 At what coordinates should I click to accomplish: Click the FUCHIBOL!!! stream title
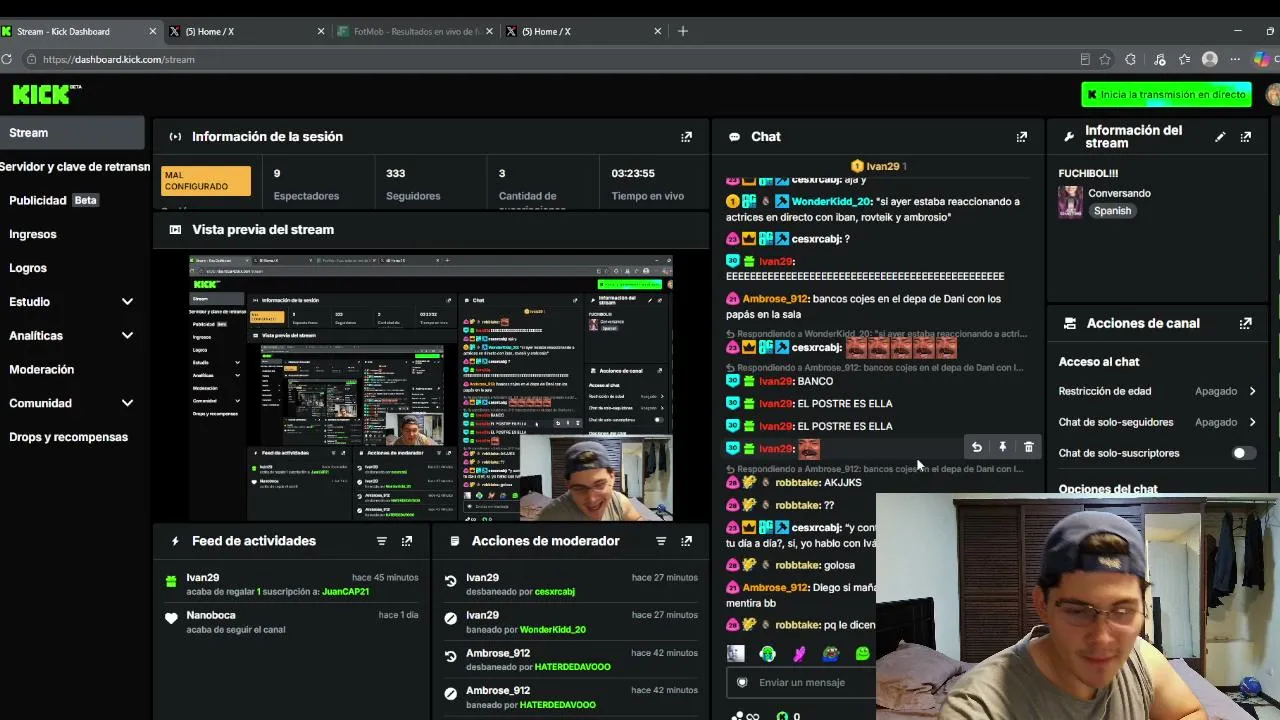pos(1088,174)
